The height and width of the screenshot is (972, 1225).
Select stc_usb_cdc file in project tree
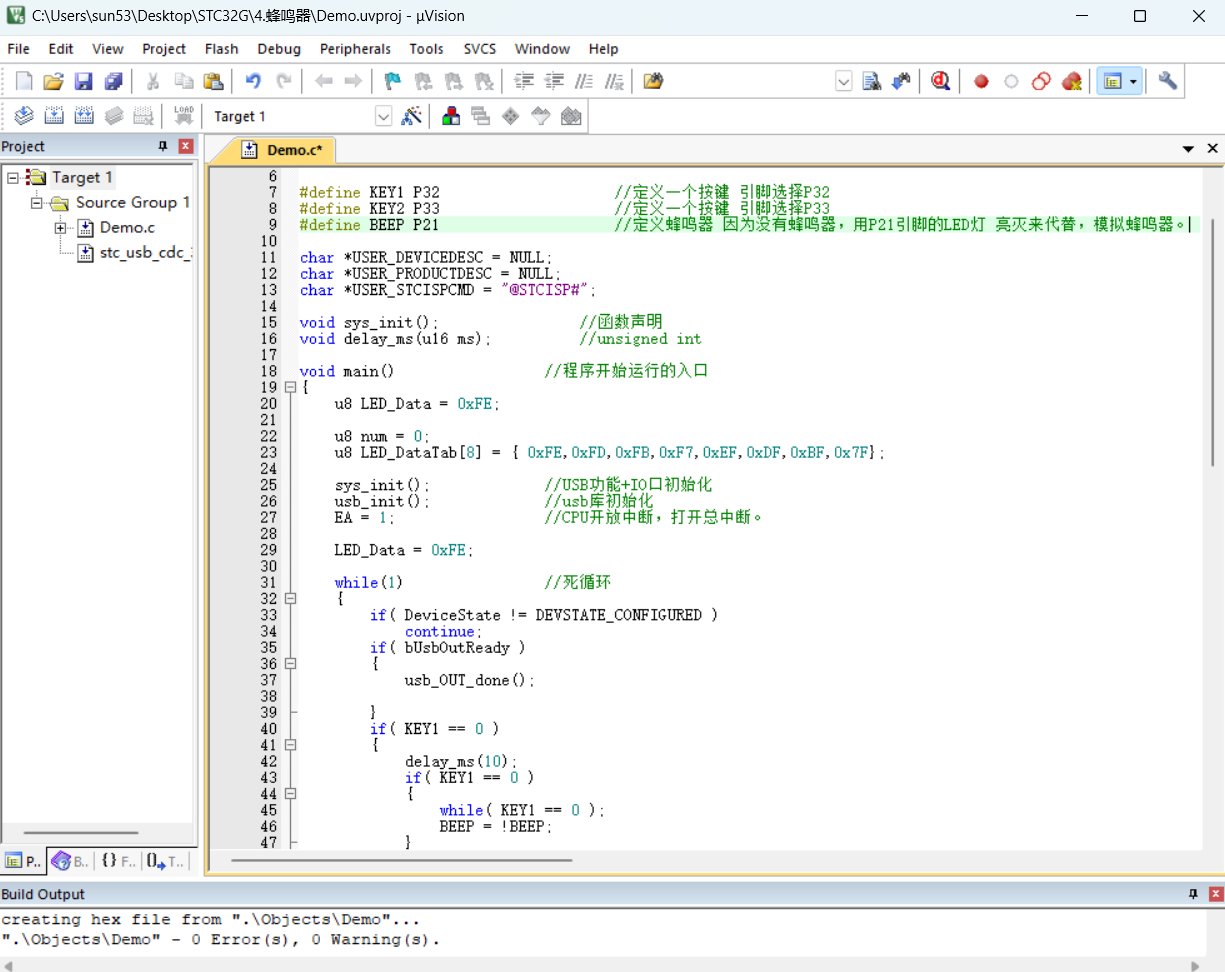pos(144,252)
